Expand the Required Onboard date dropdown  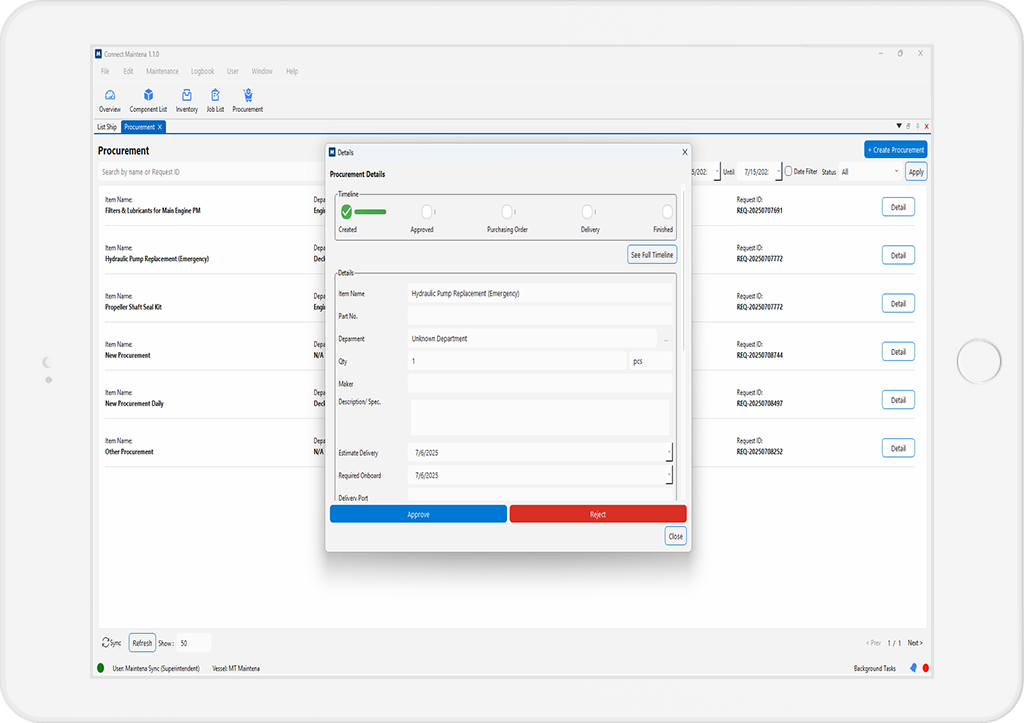(x=669, y=475)
